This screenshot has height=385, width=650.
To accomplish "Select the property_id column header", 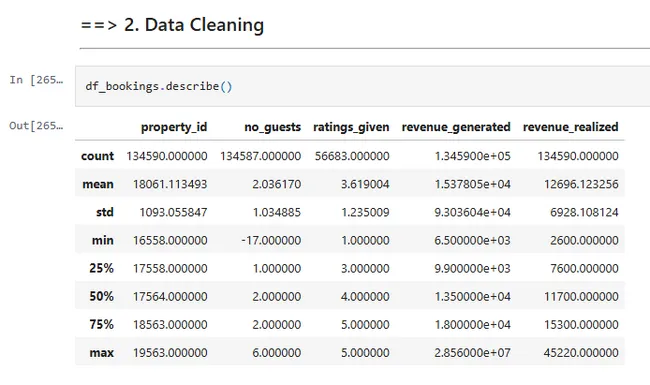I will pyautogui.click(x=174, y=127).
